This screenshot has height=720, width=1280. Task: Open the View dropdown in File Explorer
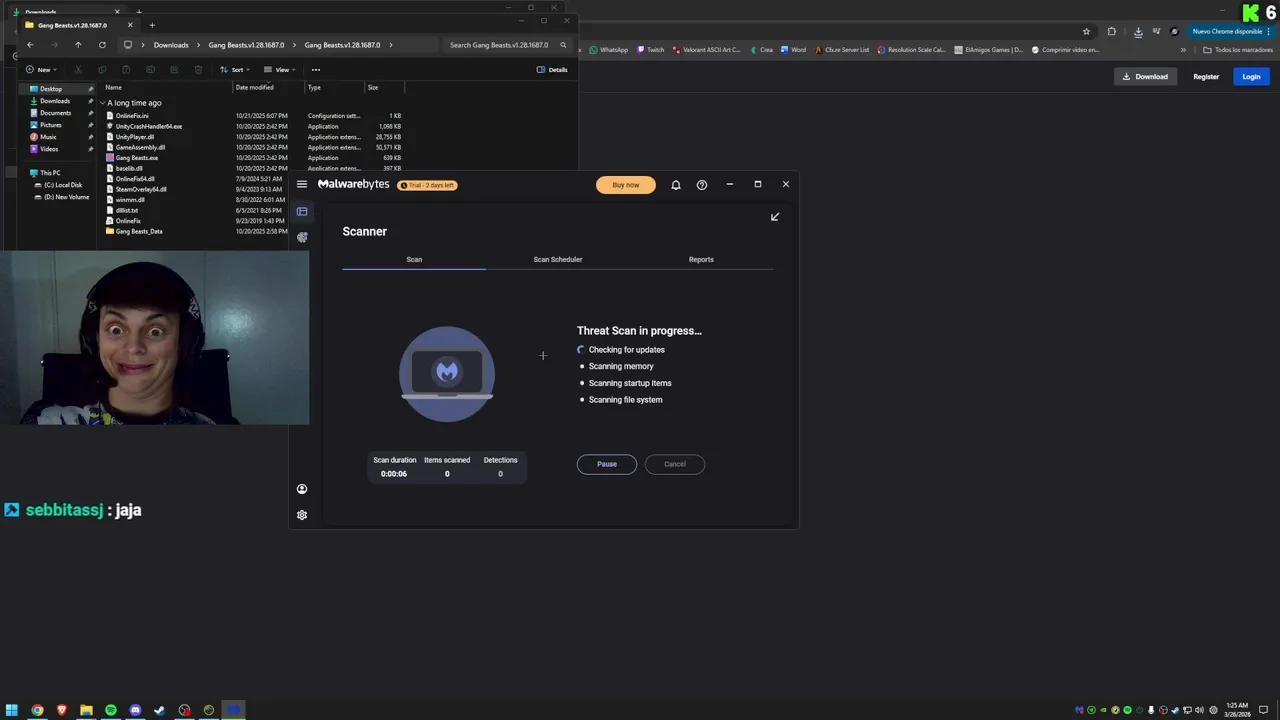tap(280, 70)
